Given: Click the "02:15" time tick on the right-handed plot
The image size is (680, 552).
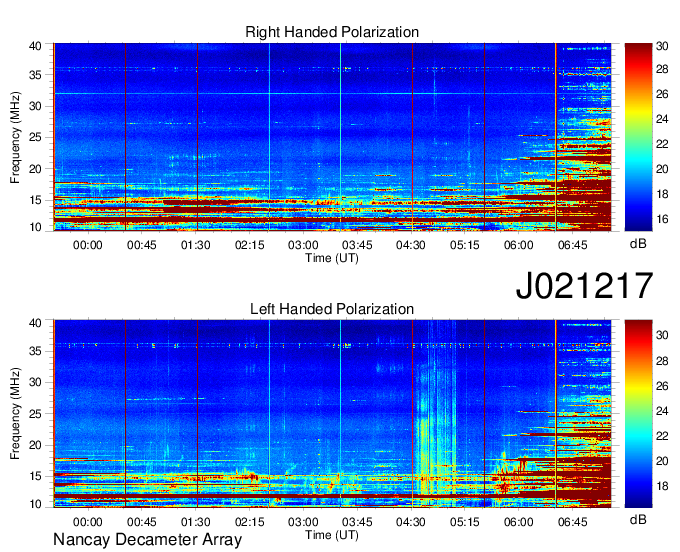Looking at the screenshot, I should (x=250, y=245).
